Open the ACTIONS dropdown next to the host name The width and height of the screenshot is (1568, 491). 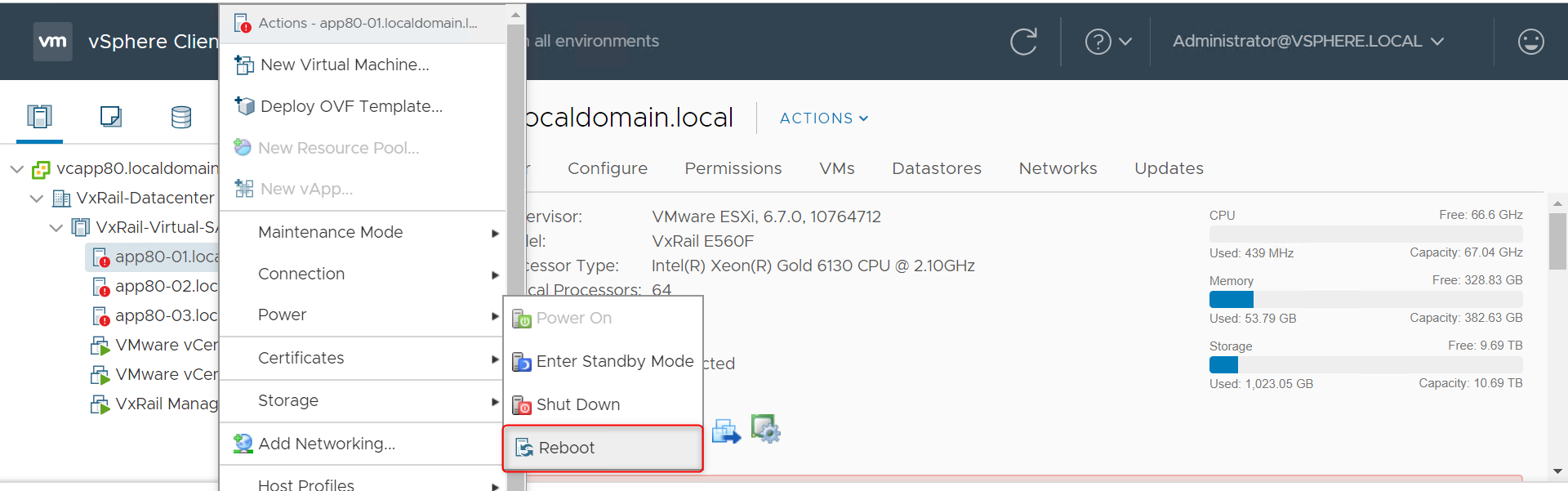pos(823,118)
